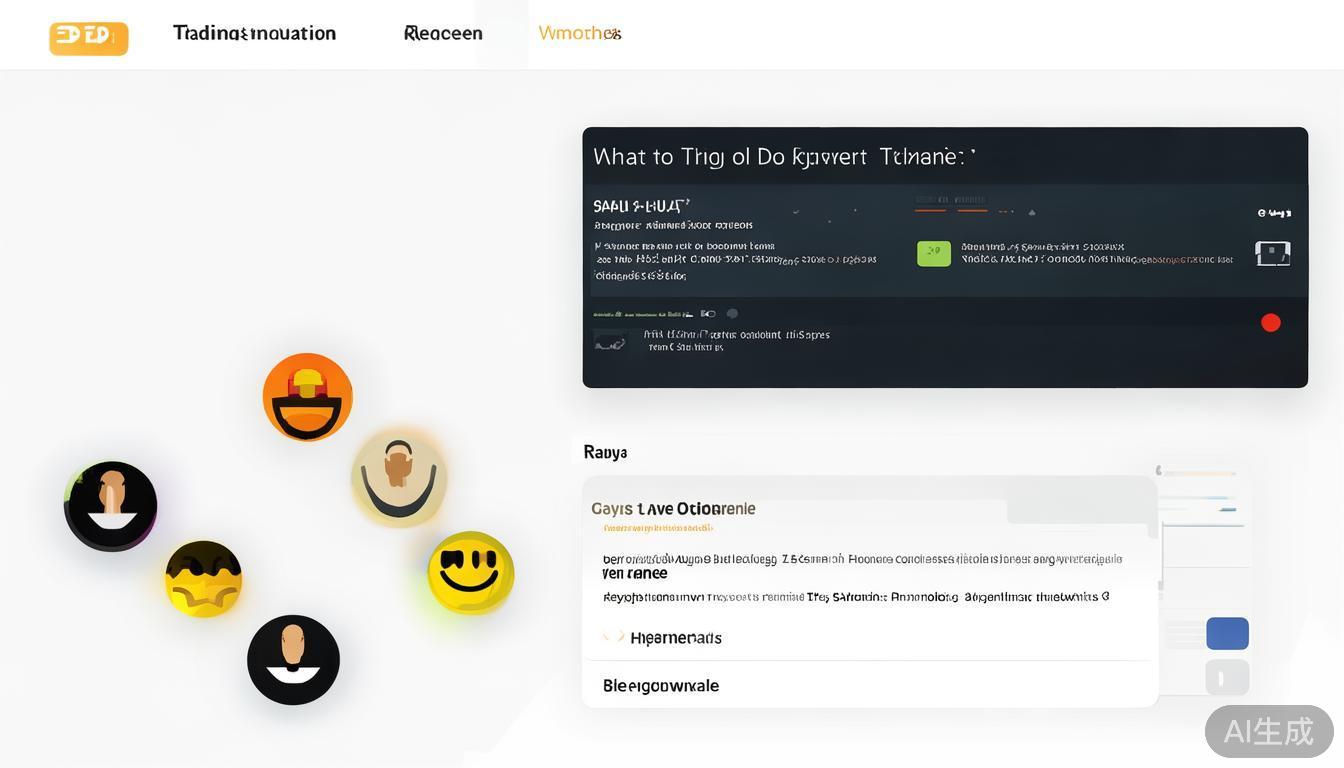
Task: Click the orange logo in the header
Action: (x=88, y=37)
